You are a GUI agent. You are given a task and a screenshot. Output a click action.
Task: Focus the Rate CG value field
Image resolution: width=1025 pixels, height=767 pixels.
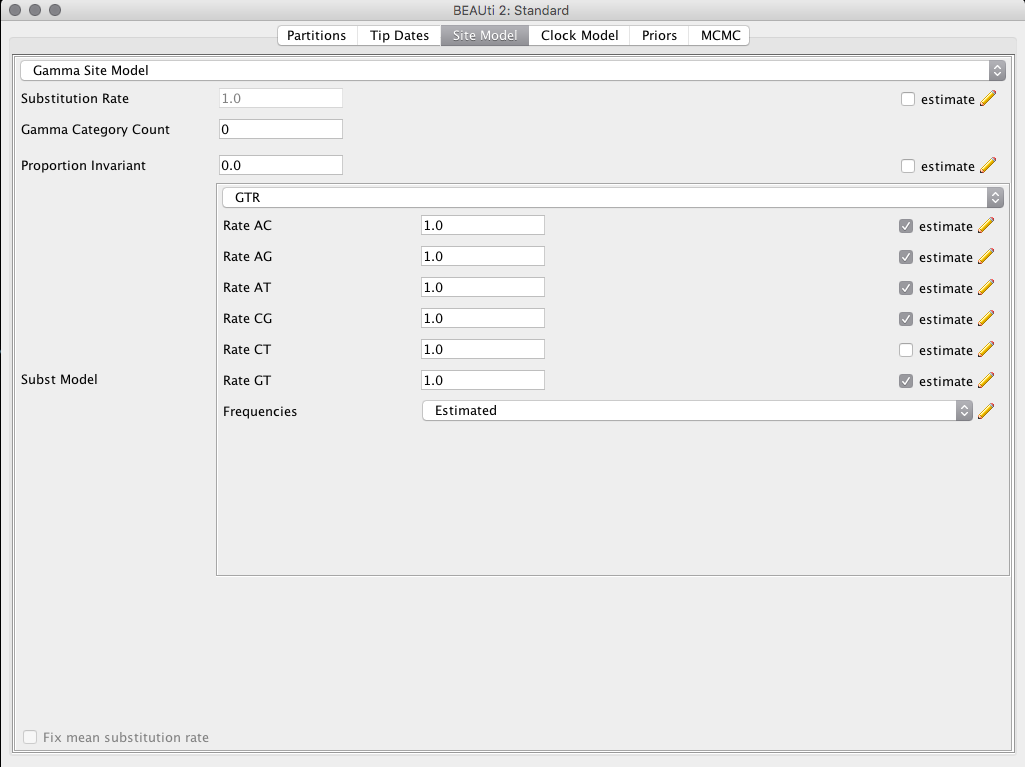[x=482, y=318]
